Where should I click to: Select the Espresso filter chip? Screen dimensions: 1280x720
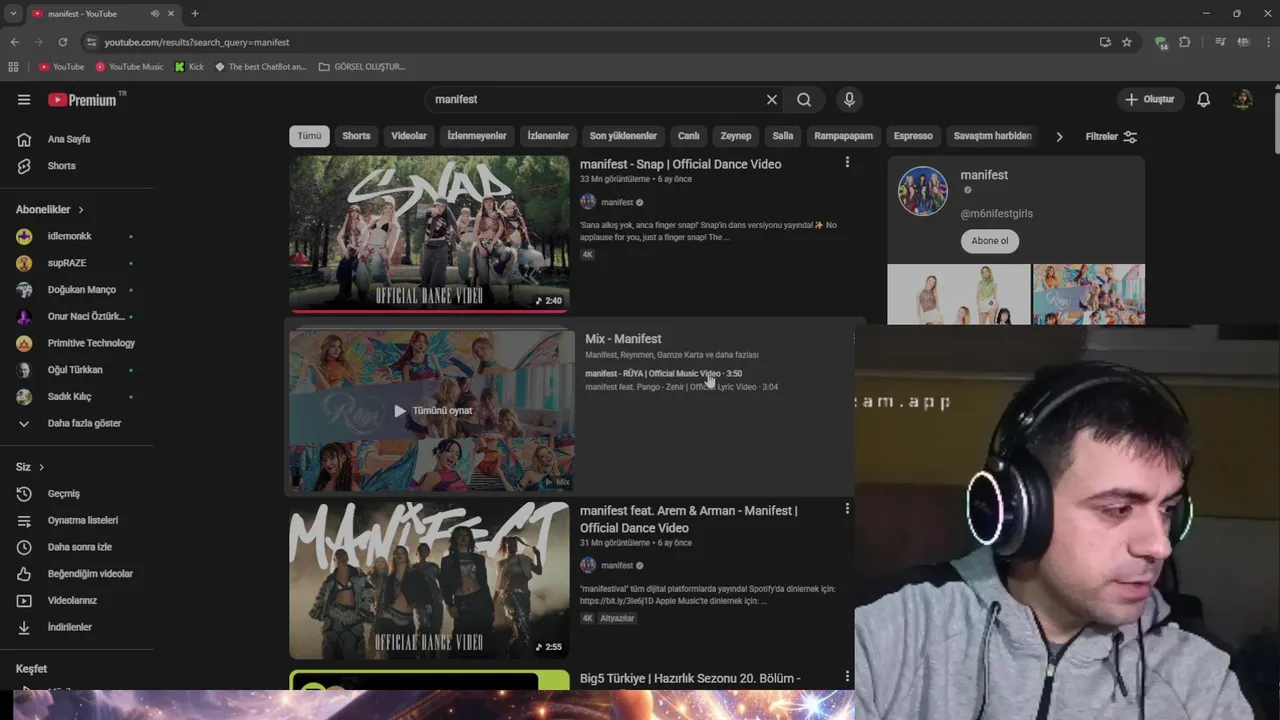(913, 136)
